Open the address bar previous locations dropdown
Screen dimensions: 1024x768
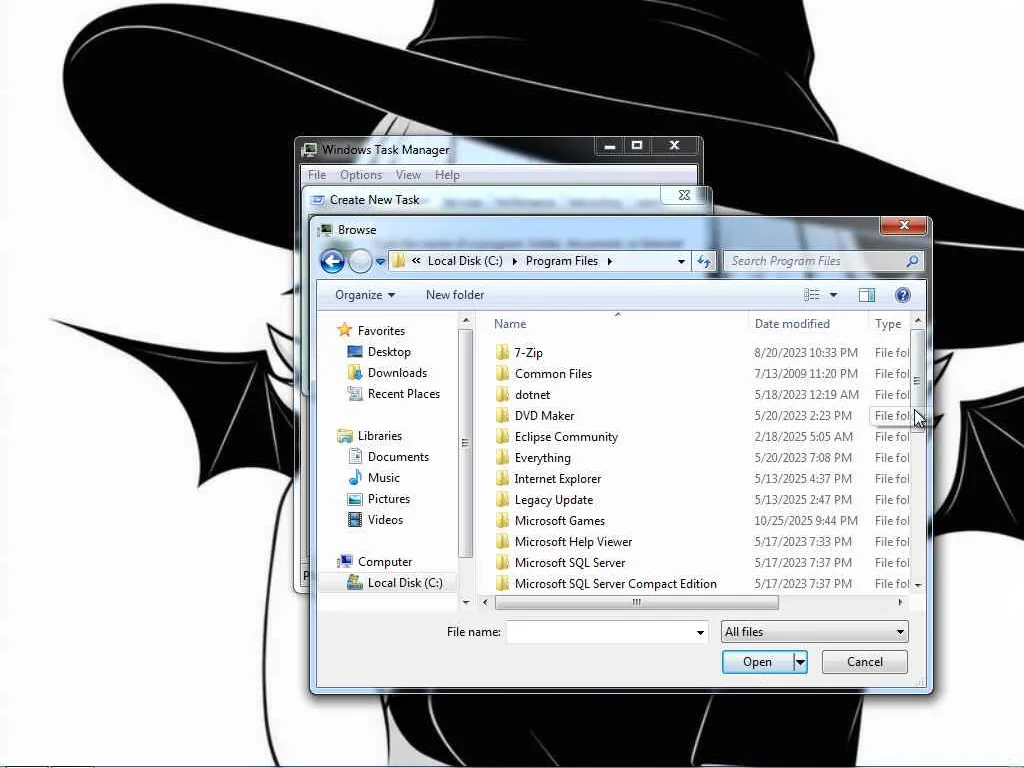point(681,261)
